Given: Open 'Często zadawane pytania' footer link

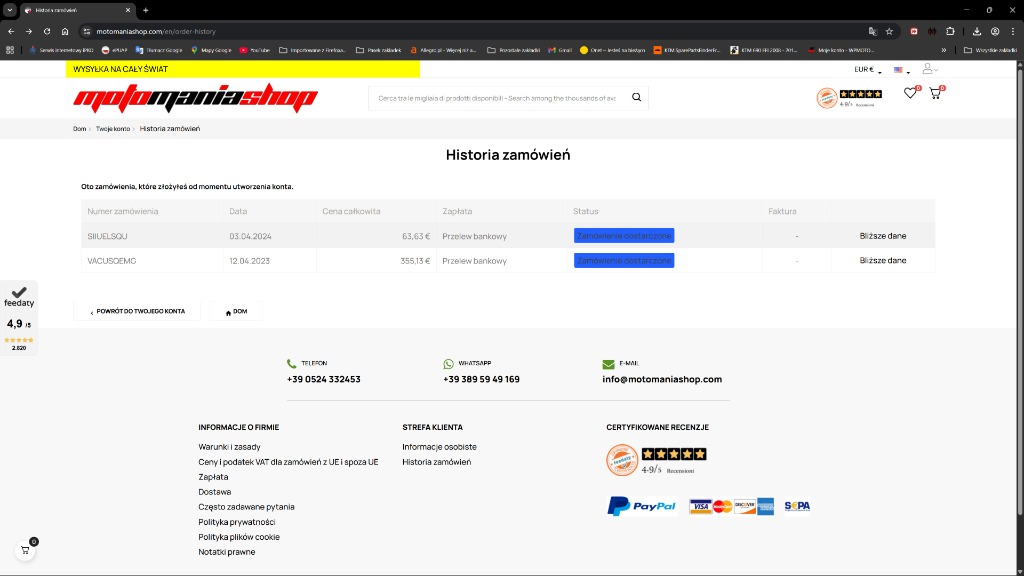Looking at the screenshot, I should coord(246,507).
